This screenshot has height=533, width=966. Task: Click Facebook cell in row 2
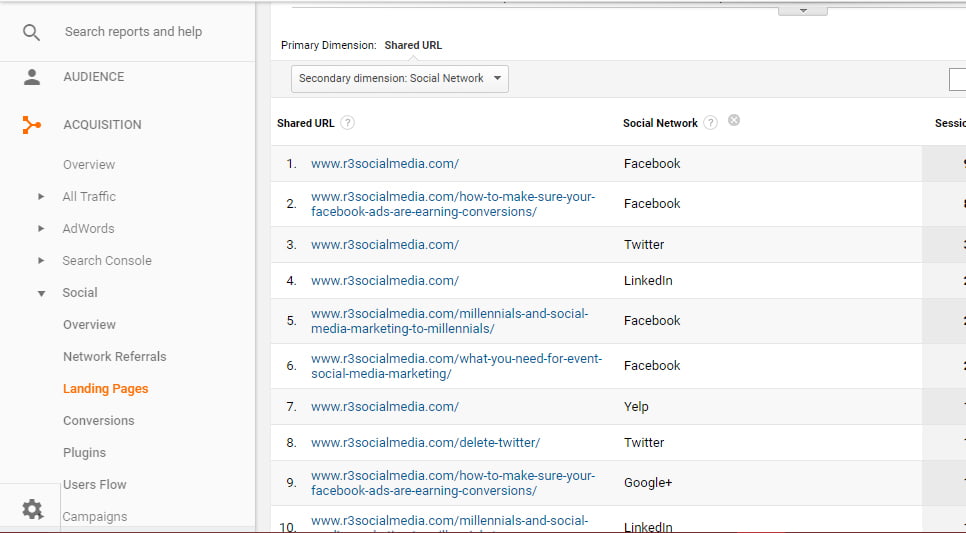[x=652, y=203]
